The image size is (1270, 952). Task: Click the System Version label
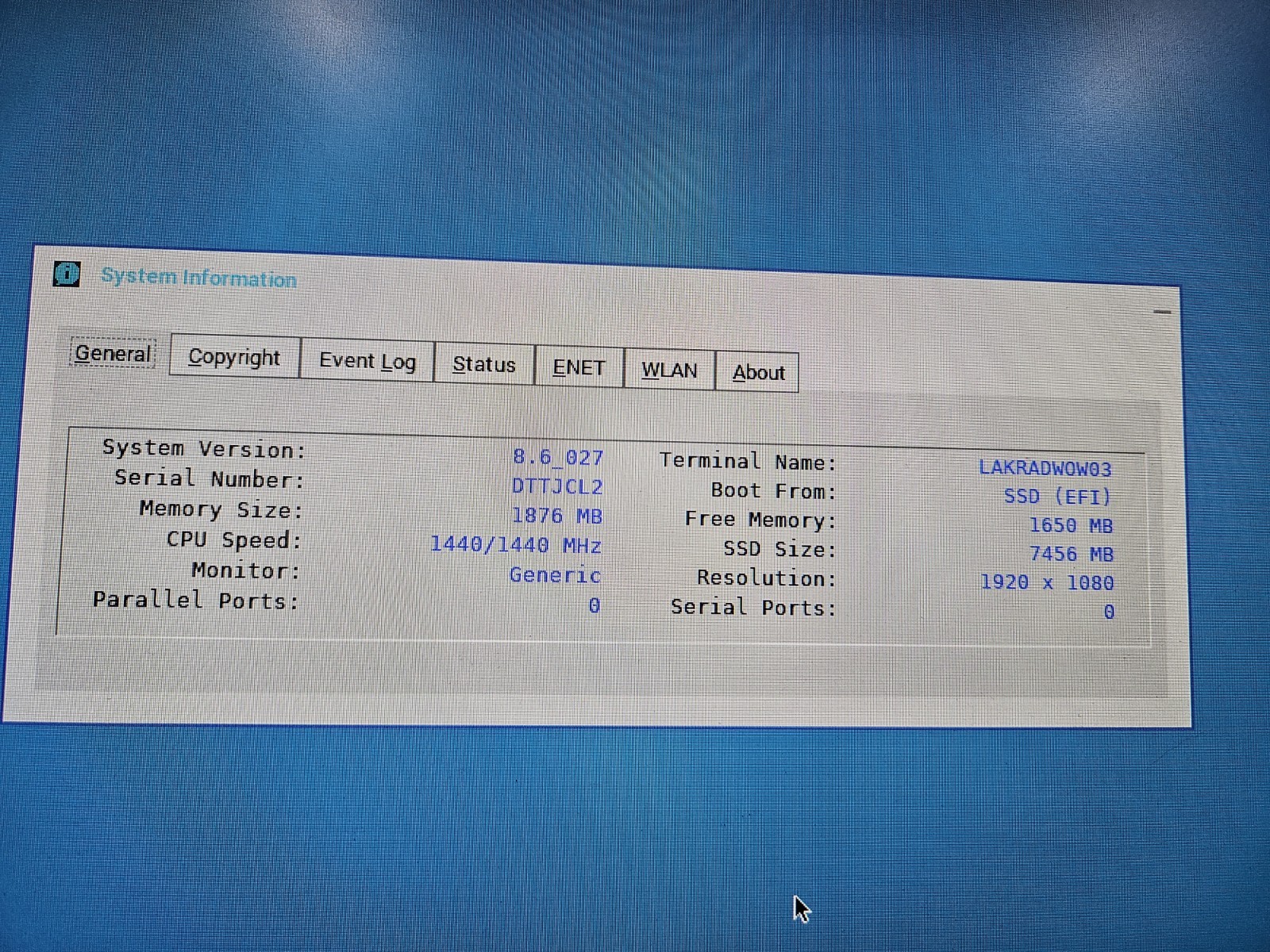[x=204, y=449]
